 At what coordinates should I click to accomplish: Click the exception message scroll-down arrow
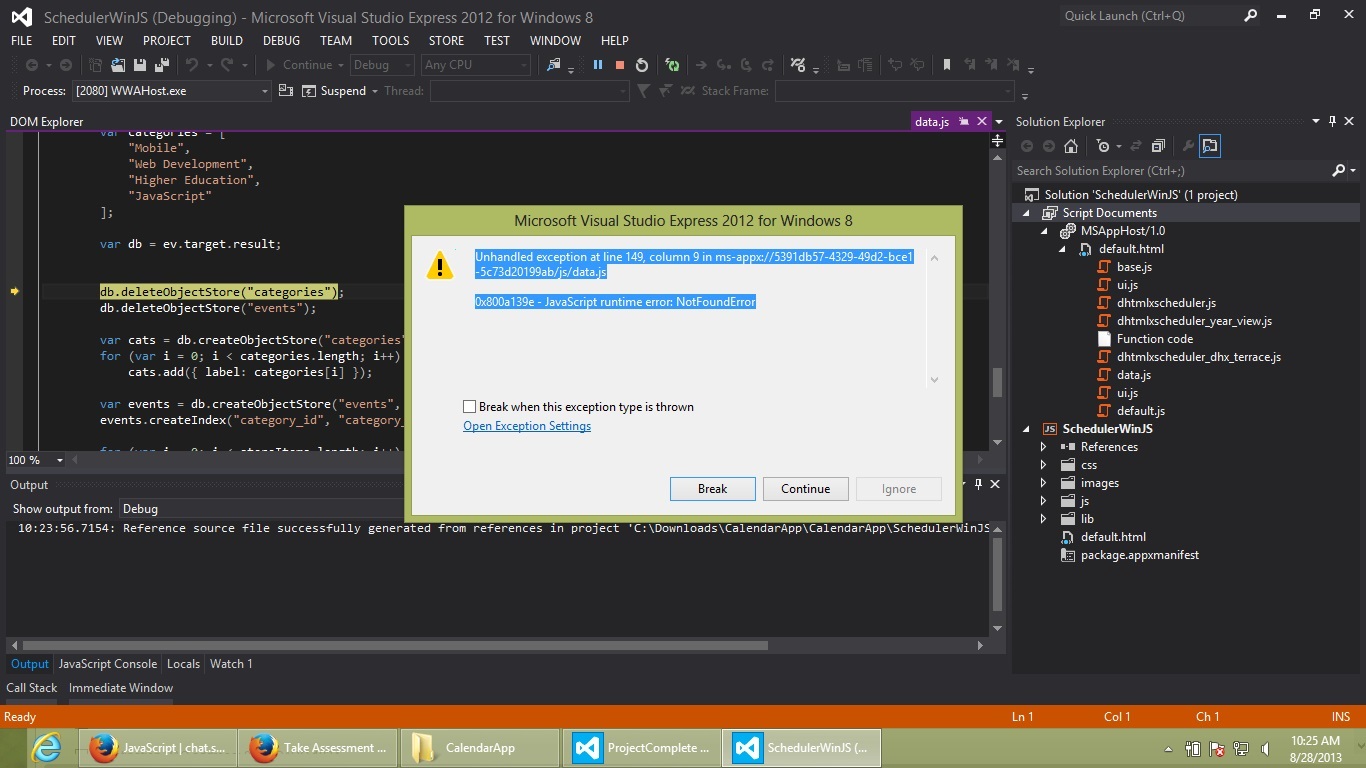coord(935,379)
